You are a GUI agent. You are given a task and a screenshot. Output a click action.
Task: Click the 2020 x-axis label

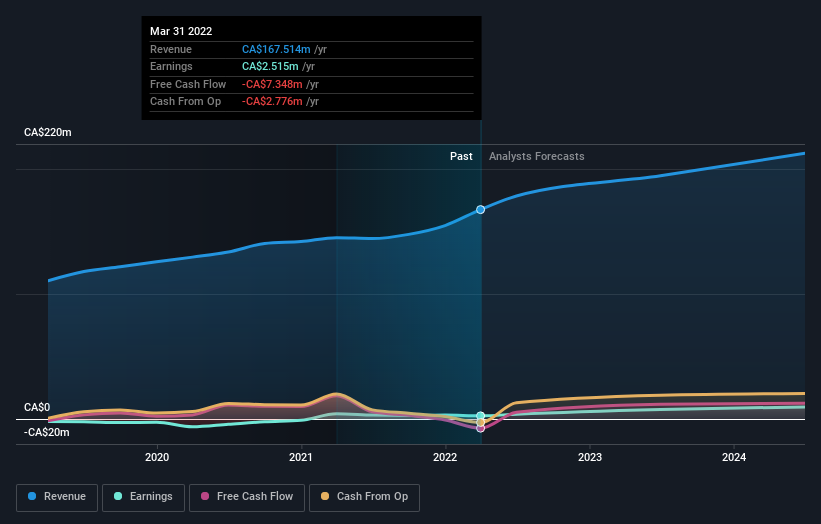pos(157,457)
